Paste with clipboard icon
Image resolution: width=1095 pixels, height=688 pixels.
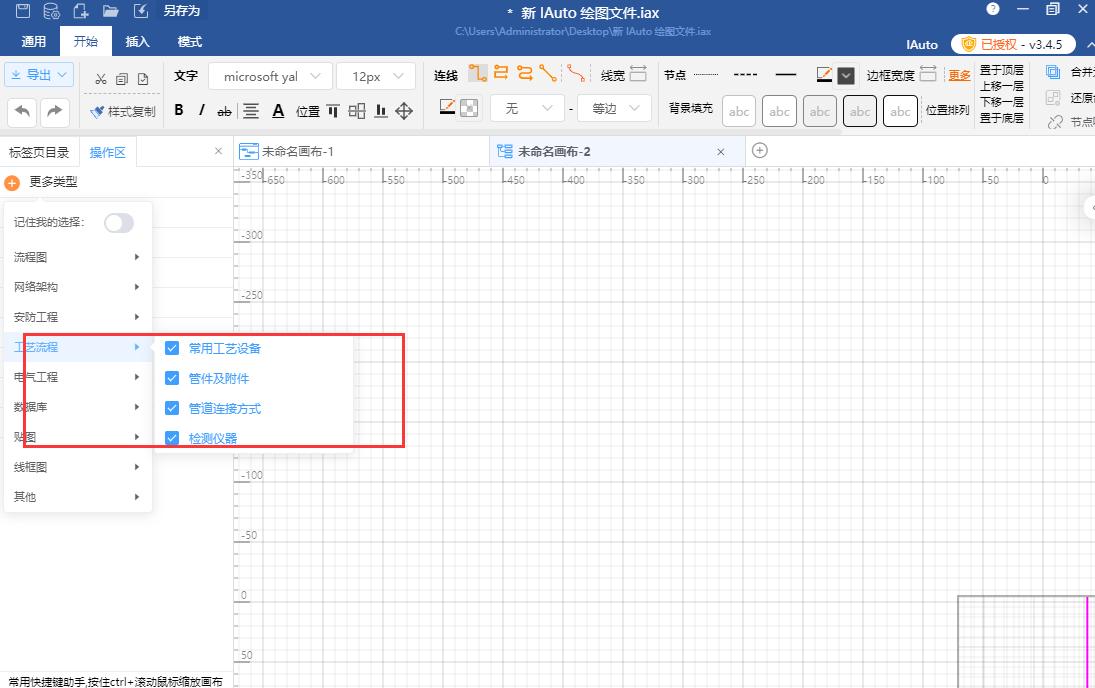click(143, 79)
